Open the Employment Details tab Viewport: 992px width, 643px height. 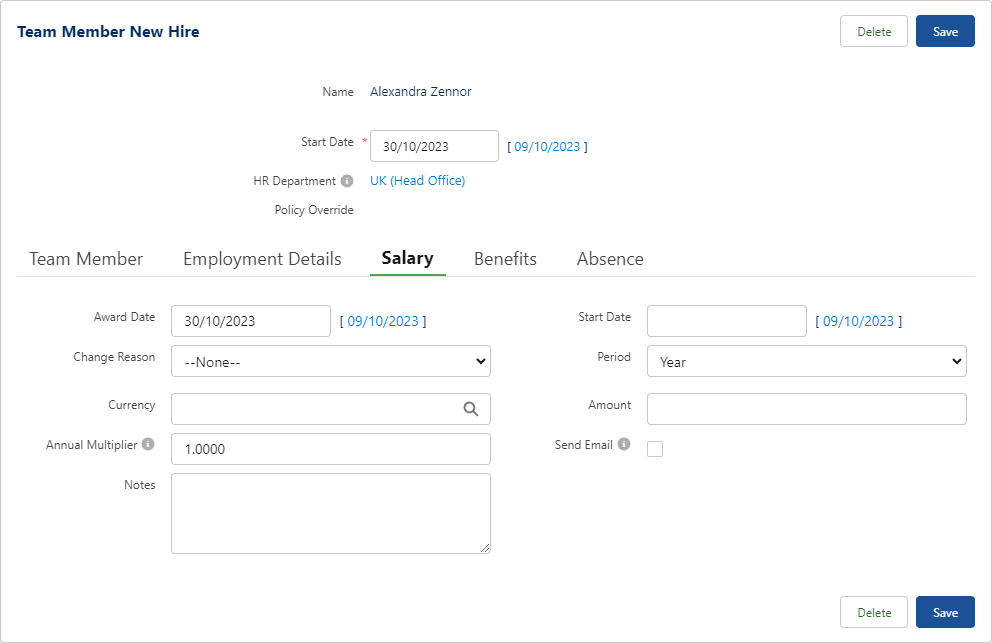(x=262, y=259)
